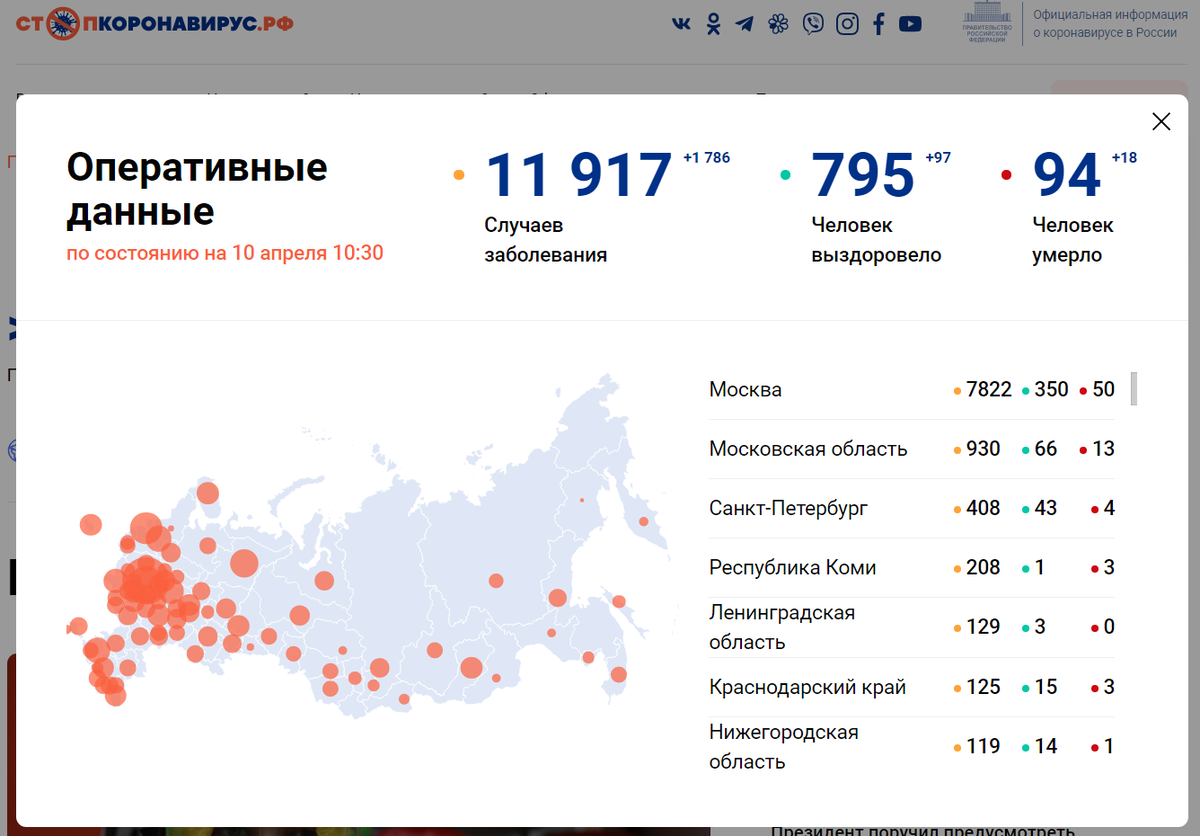Click Komi Republic's case count 208
Viewport: 1200px width, 836px height.
coord(983,568)
